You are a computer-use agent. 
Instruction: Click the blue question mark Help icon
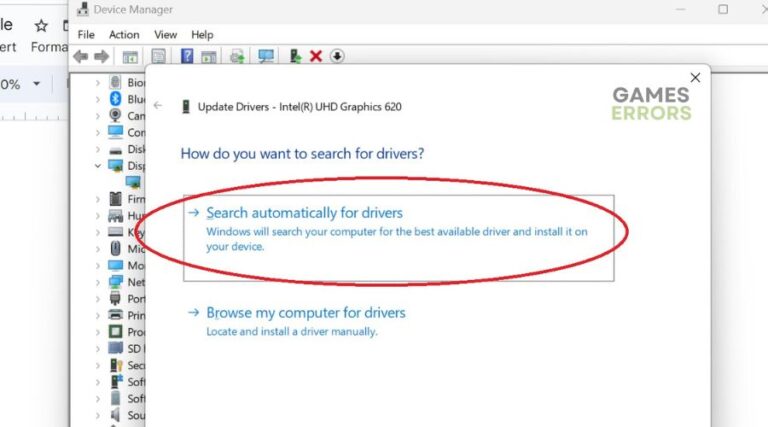187,56
